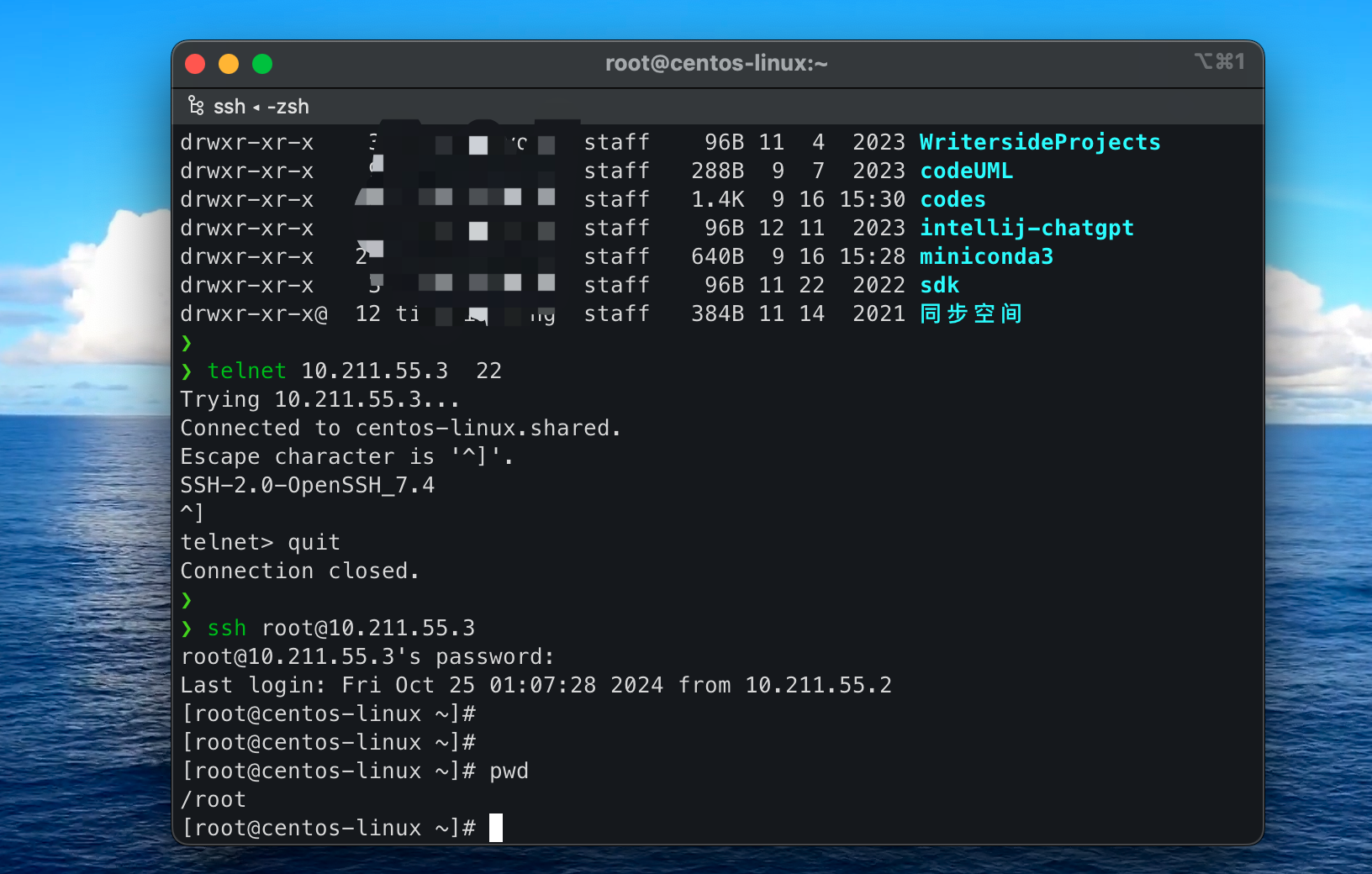Click the branch icon beside ssh label
The image size is (1372, 874).
(196, 106)
